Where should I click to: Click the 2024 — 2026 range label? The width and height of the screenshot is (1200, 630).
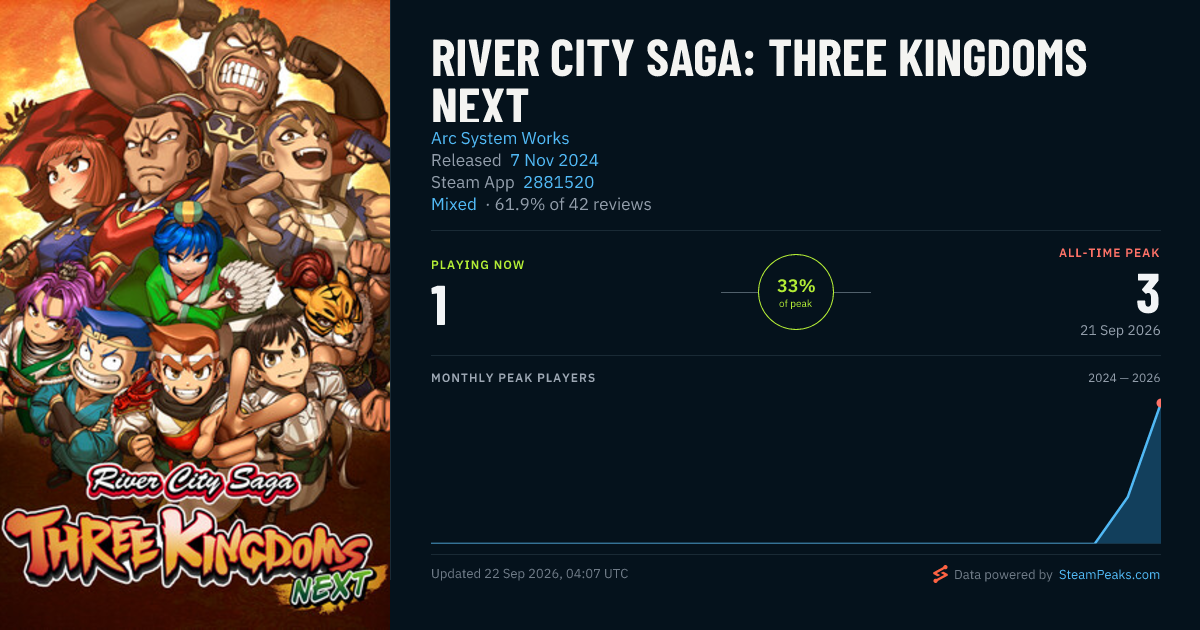(x=1124, y=378)
